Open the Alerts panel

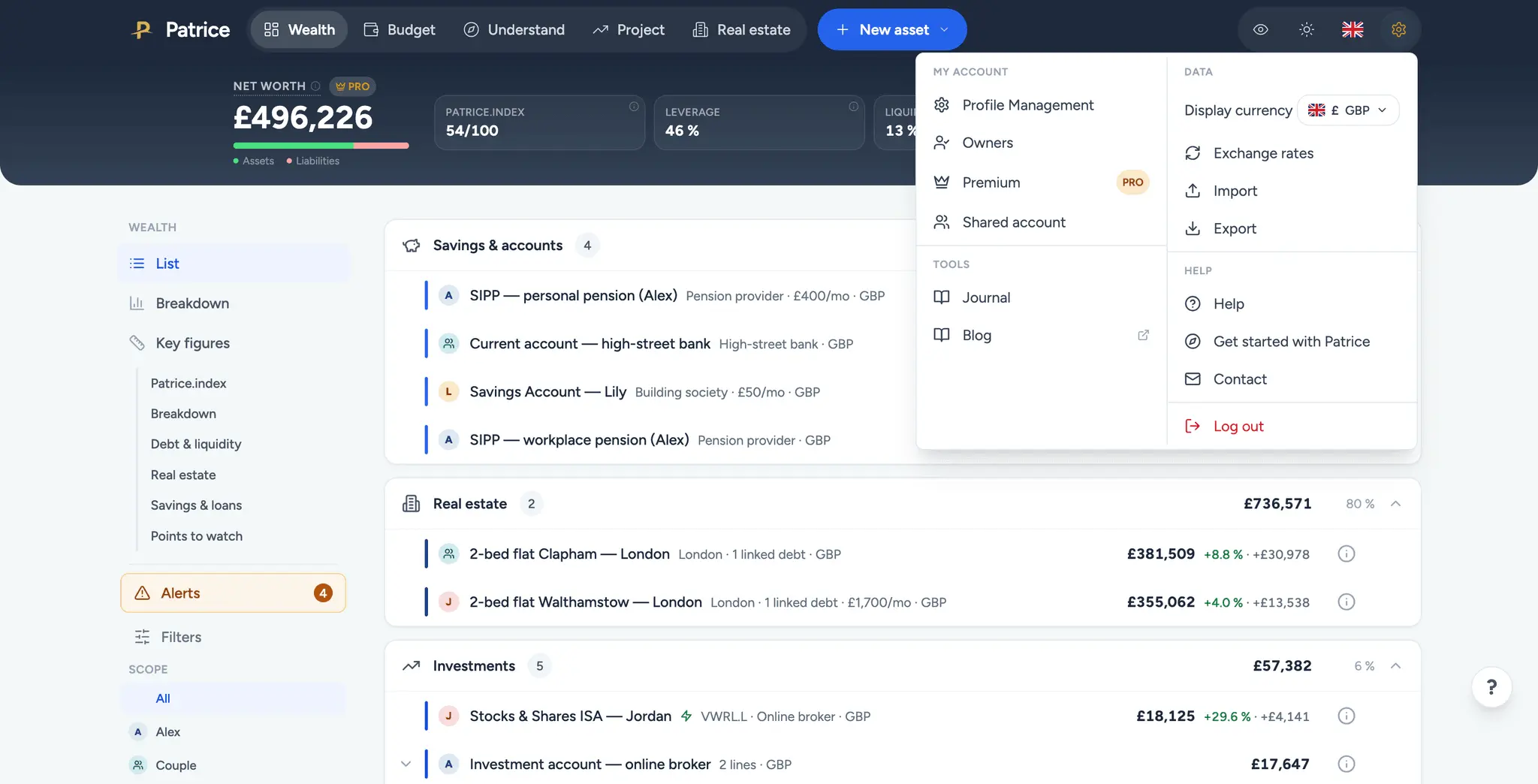[233, 593]
